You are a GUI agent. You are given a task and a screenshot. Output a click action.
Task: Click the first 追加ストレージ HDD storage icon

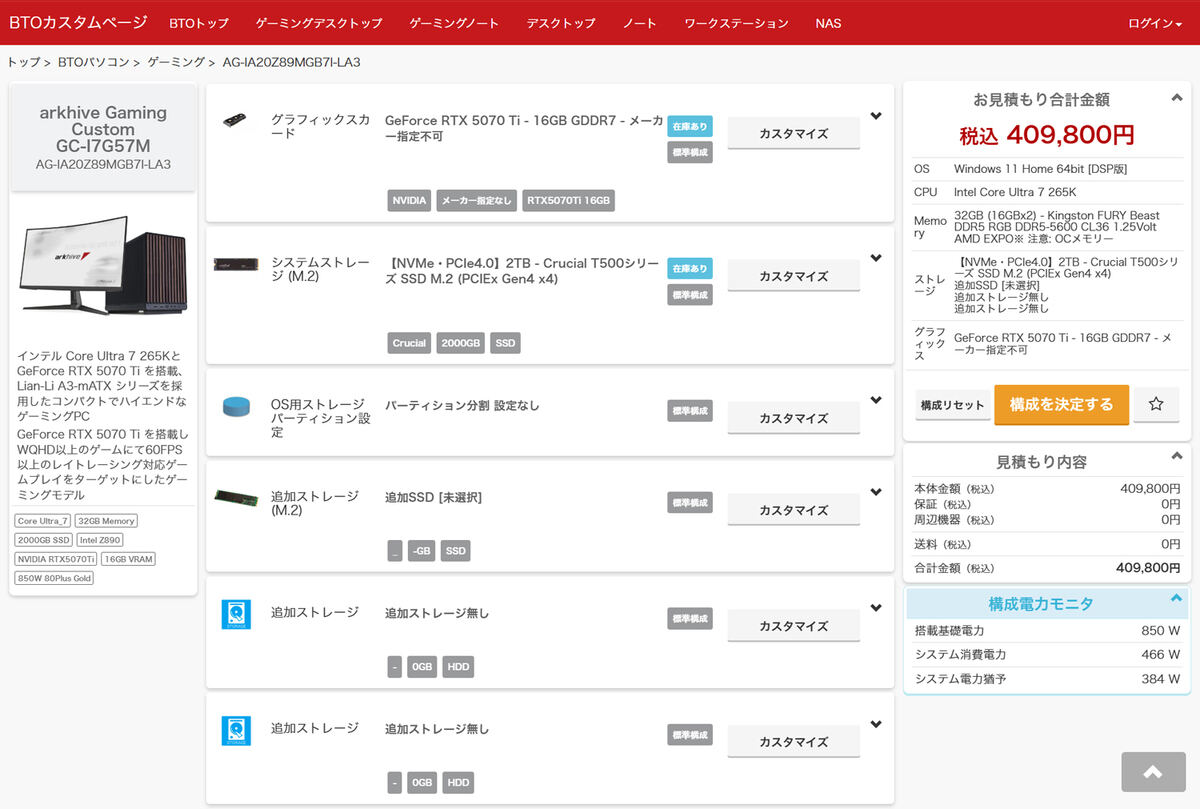pos(236,614)
